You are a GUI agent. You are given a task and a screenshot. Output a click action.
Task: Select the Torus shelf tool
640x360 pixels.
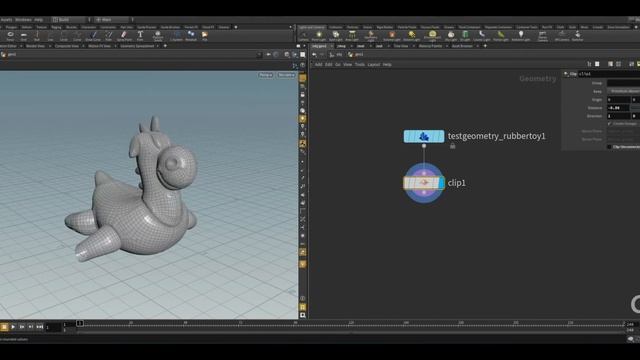pyautogui.click(x=10, y=36)
